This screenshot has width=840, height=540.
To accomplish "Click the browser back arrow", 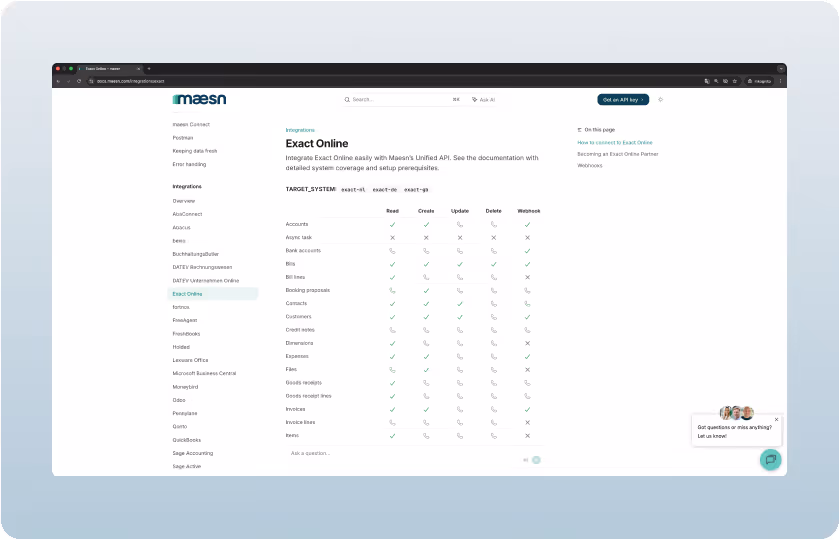I will pos(58,81).
